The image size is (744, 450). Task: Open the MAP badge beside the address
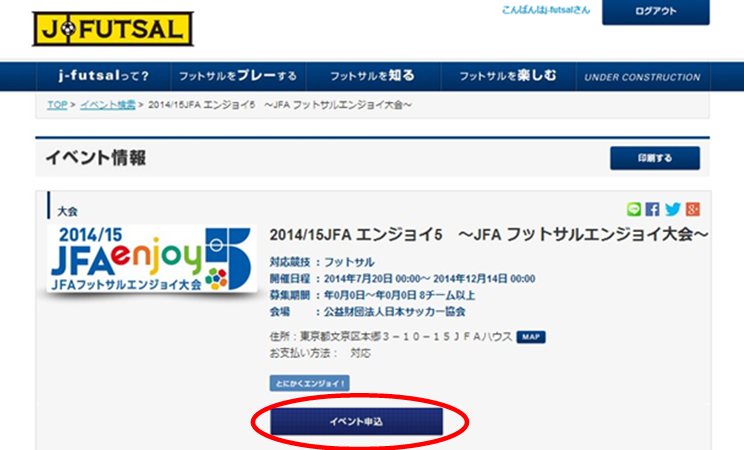pyautogui.click(x=530, y=337)
